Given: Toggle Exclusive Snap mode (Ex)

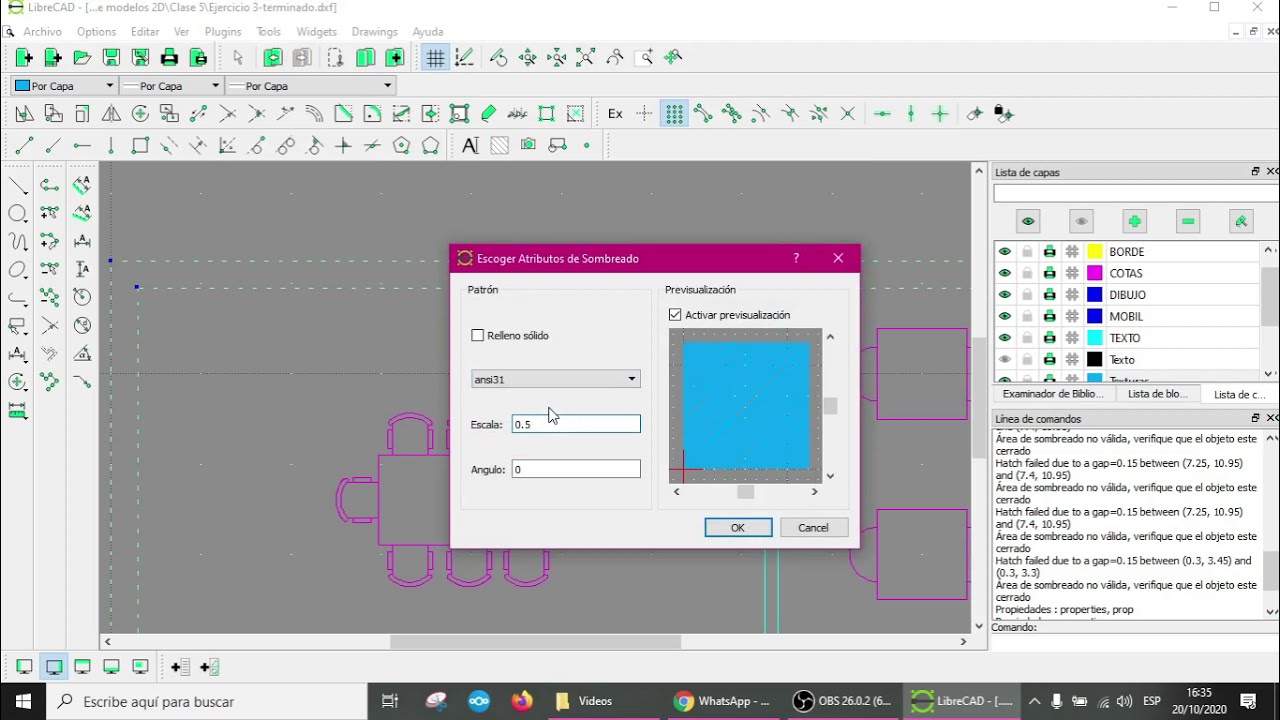Looking at the screenshot, I should (x=615, y=114).
